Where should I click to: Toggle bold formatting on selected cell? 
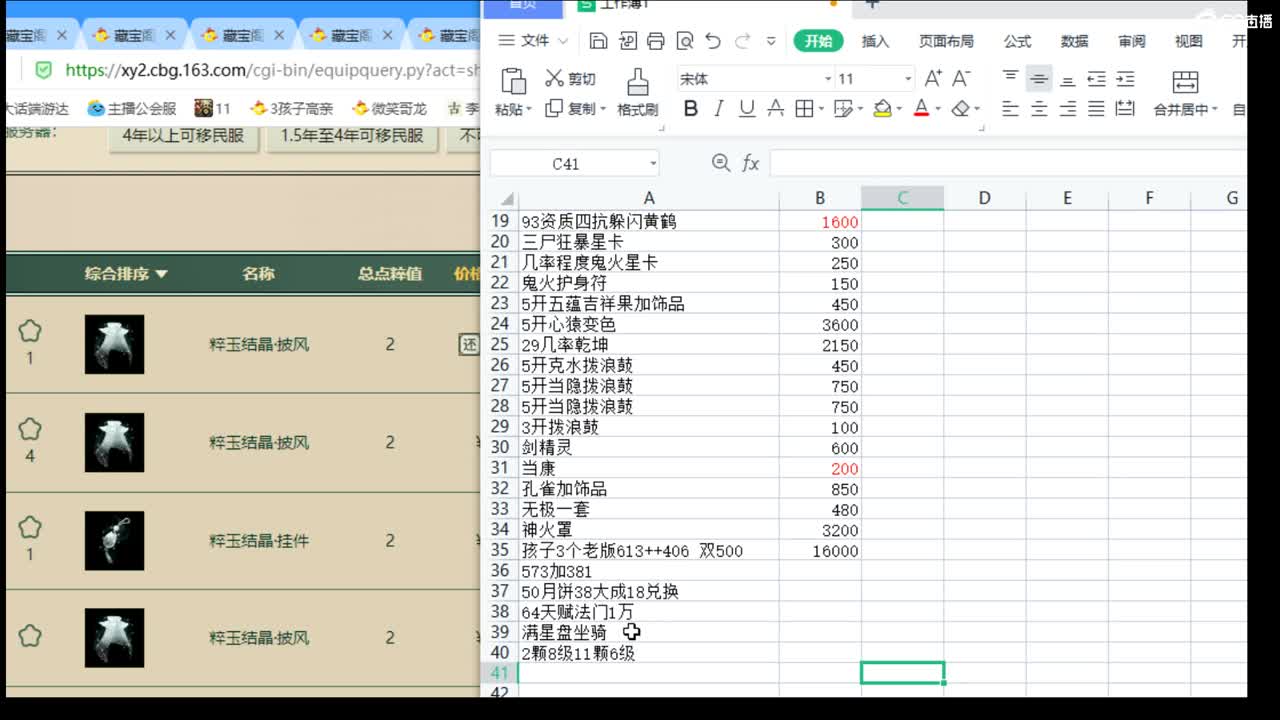tap(690, 109)
